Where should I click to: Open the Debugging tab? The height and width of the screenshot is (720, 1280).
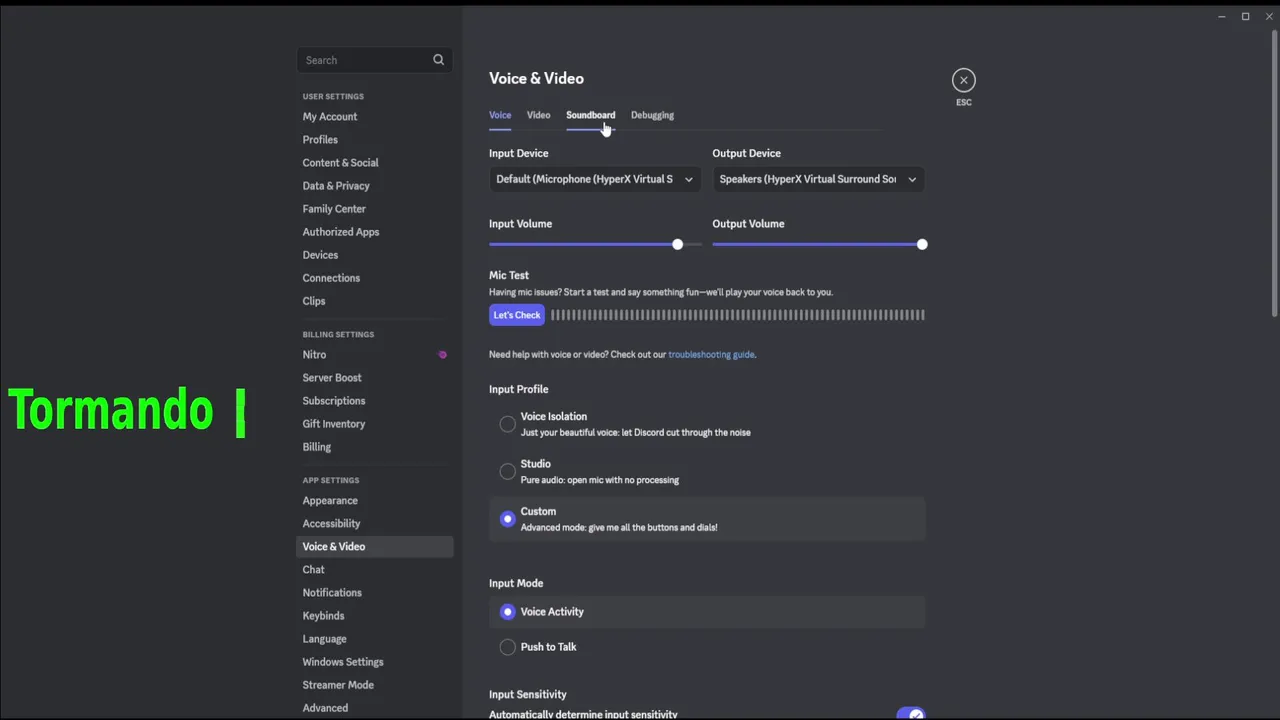(x=652, y=115)
